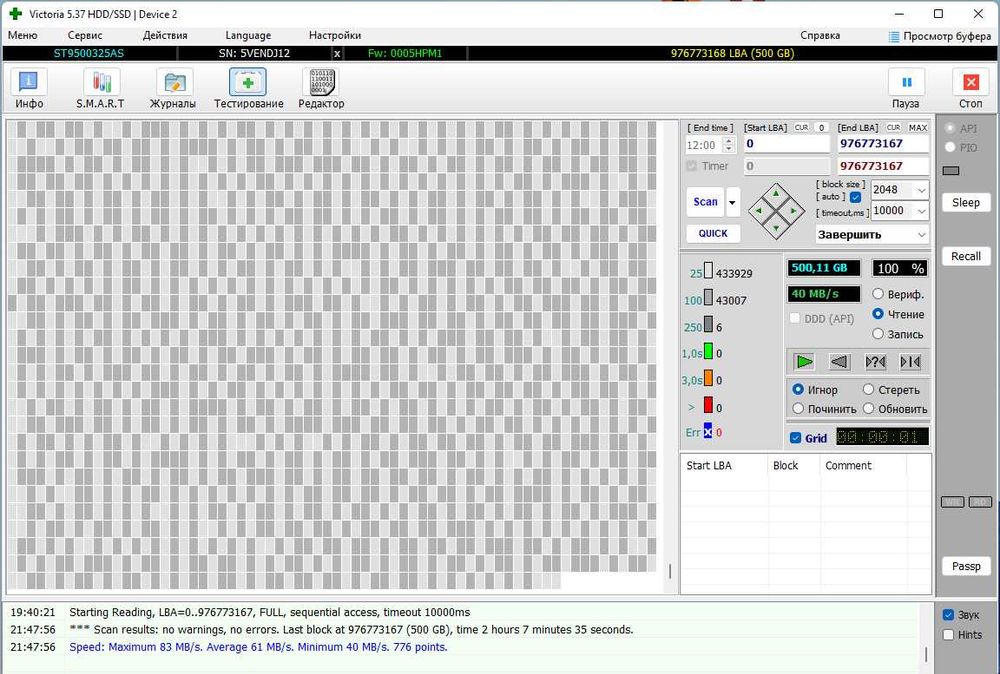The width and height of the screenshot is (1000, 674).
Task: Open the Редактор sector editor
Action: [321, 88]
